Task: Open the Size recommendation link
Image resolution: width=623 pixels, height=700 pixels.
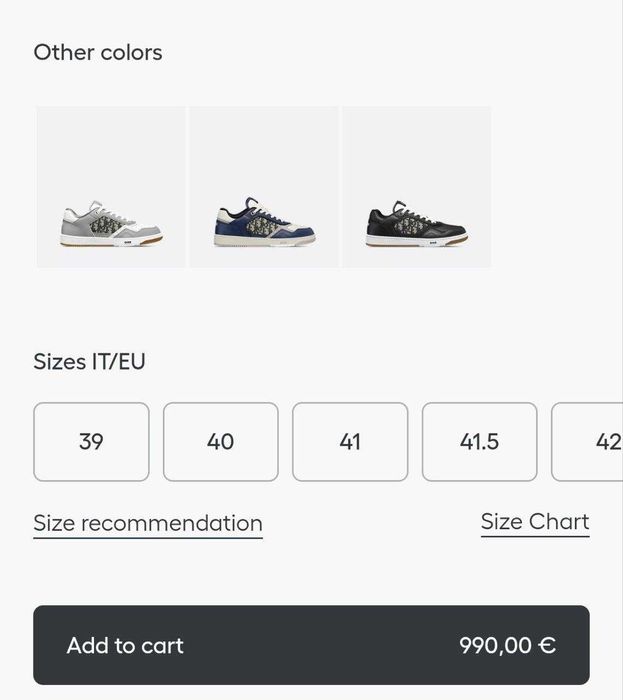Action: [148, 523]
